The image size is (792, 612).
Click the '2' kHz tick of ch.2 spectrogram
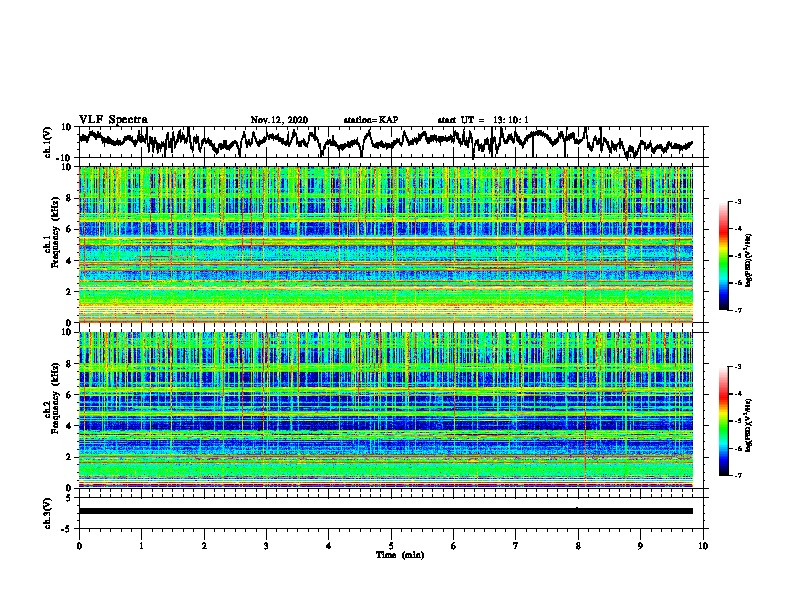coord(69,457)
